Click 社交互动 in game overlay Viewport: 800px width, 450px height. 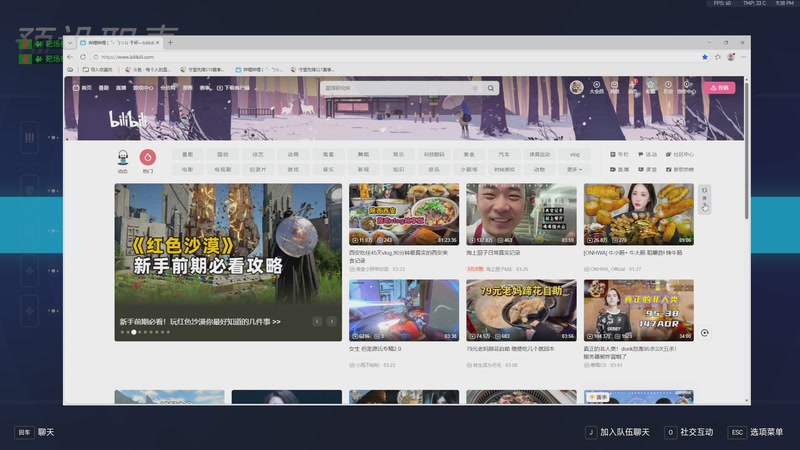[689, 432]
